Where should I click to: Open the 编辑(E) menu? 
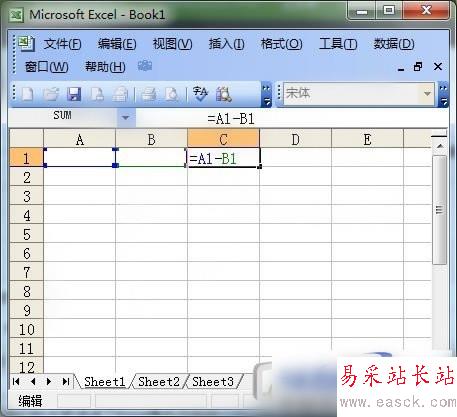point(117,44)
